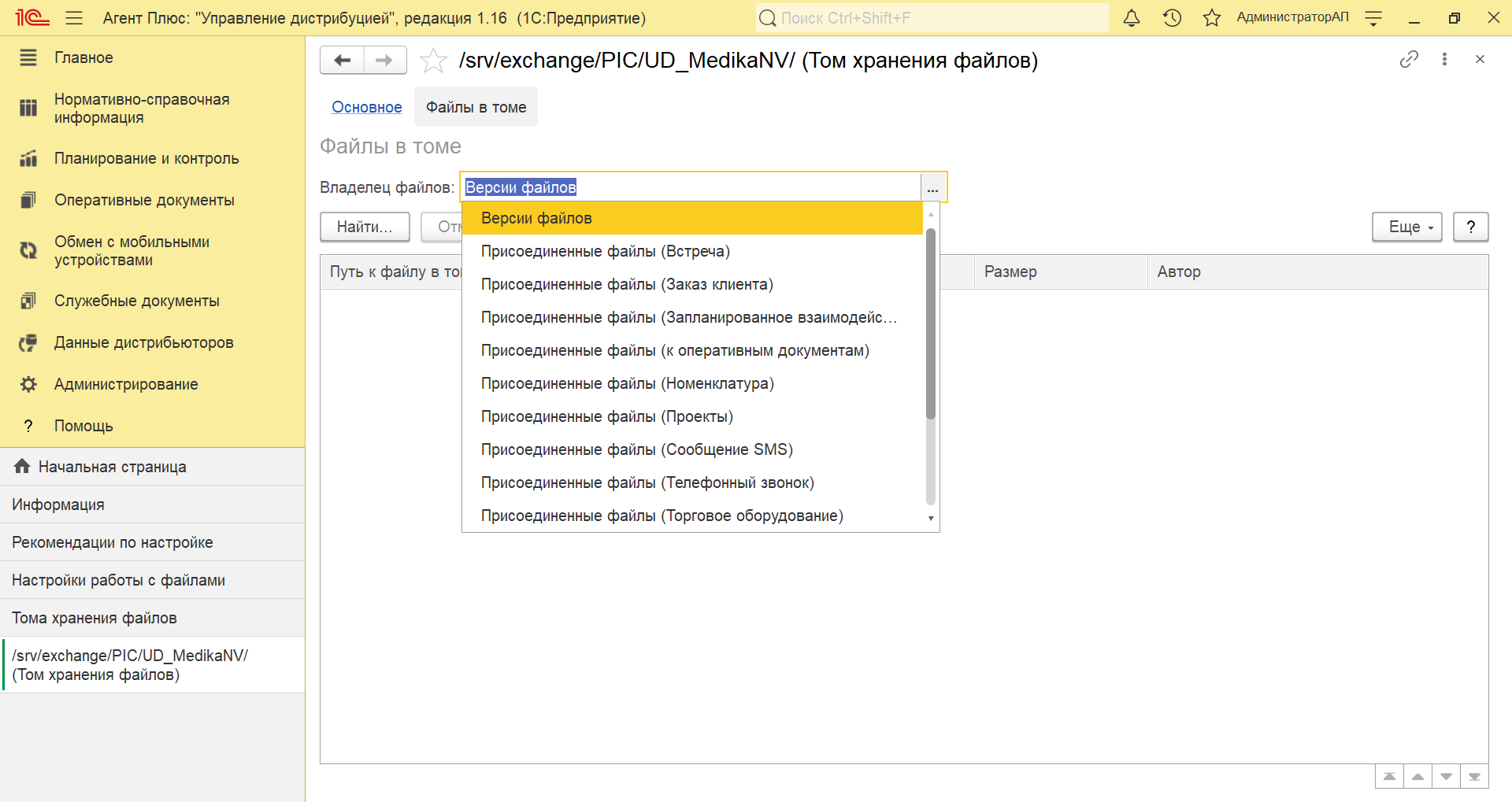Open the hamburger functions menu in title bar

pos(74,17)
